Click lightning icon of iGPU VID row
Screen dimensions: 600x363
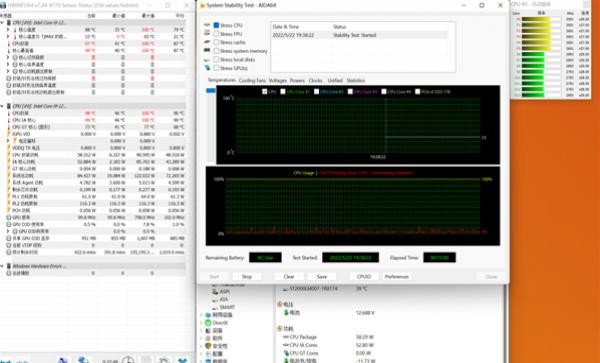9,134
